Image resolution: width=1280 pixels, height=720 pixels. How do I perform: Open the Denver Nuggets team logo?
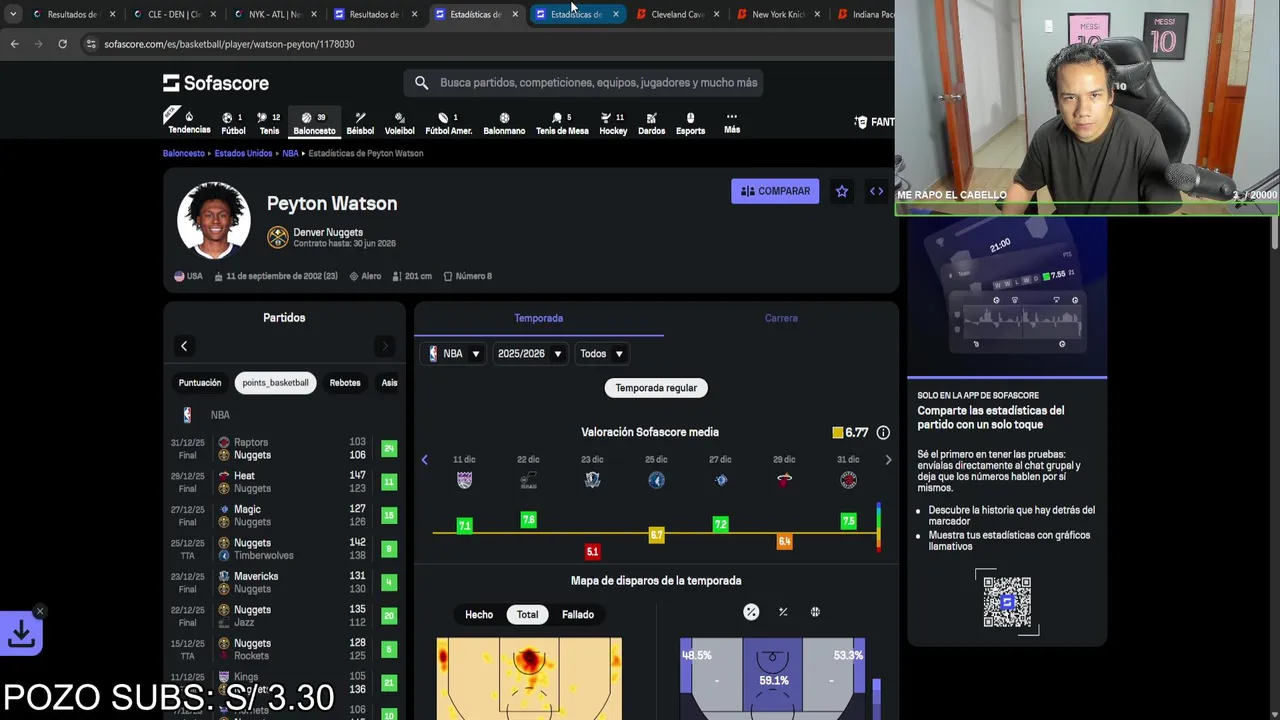278,237
